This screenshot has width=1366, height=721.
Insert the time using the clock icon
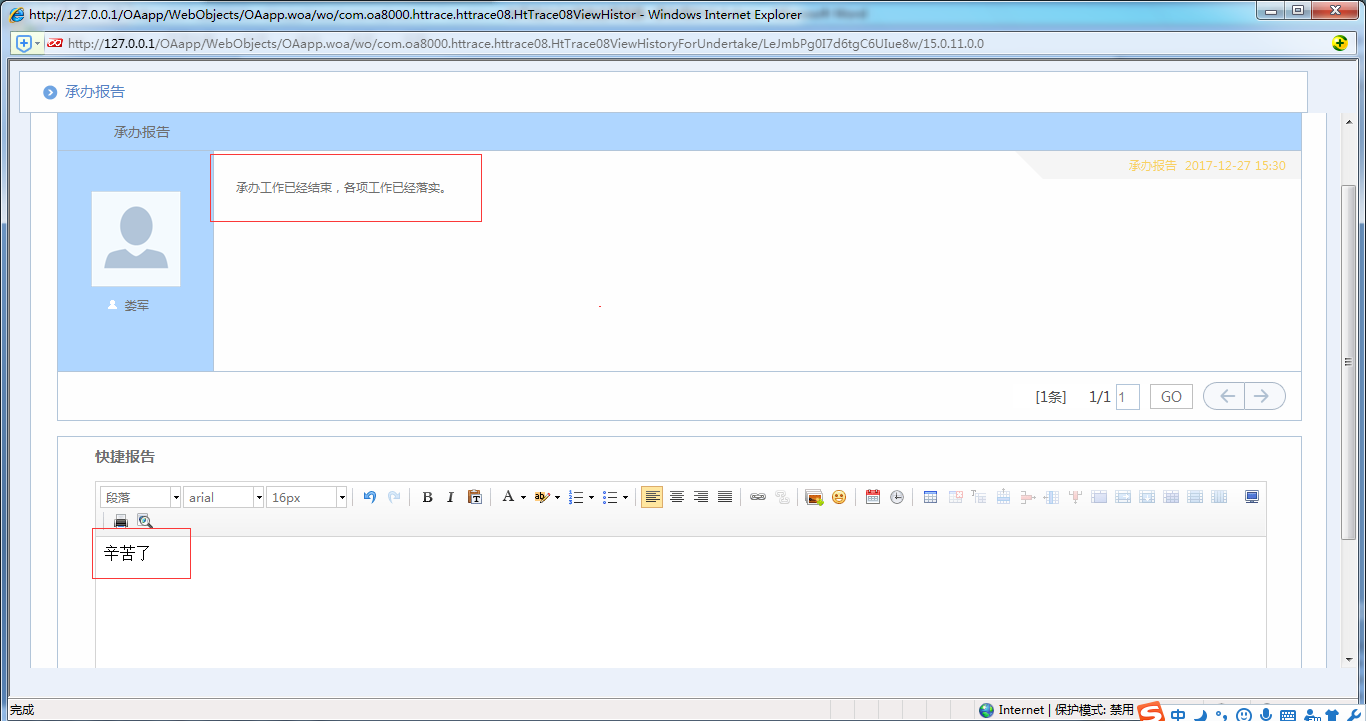coord(897,497)
